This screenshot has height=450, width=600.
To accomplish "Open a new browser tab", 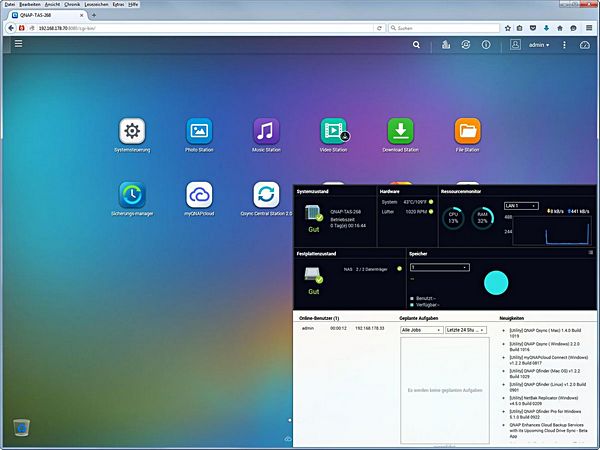I will pyautogui.click(x=94, y=15).
